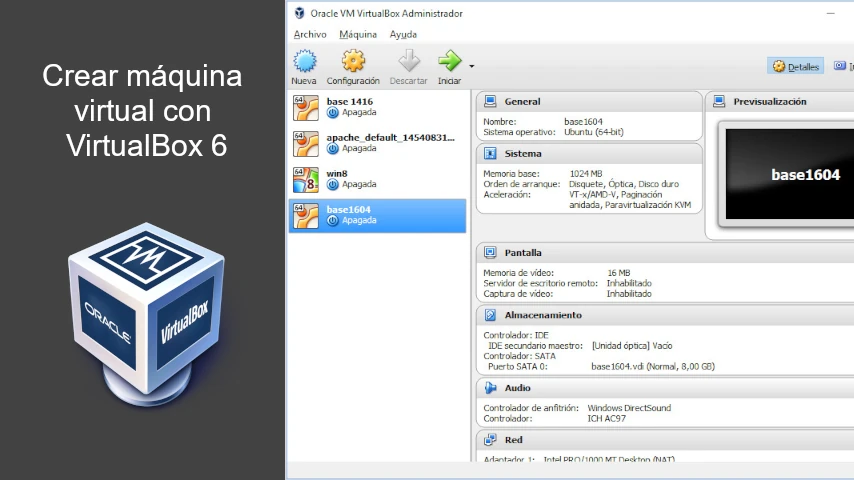The image size is (854, 480).
Task: Open the Máquina menu
Action: 358,34
